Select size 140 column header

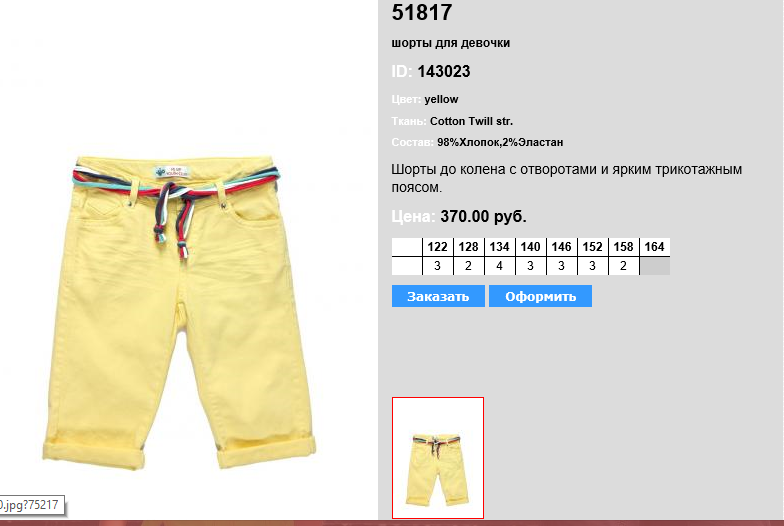530,247
